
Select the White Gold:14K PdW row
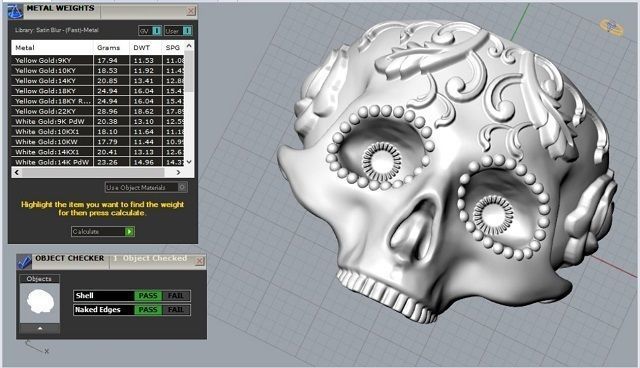[x=98, y=162]
